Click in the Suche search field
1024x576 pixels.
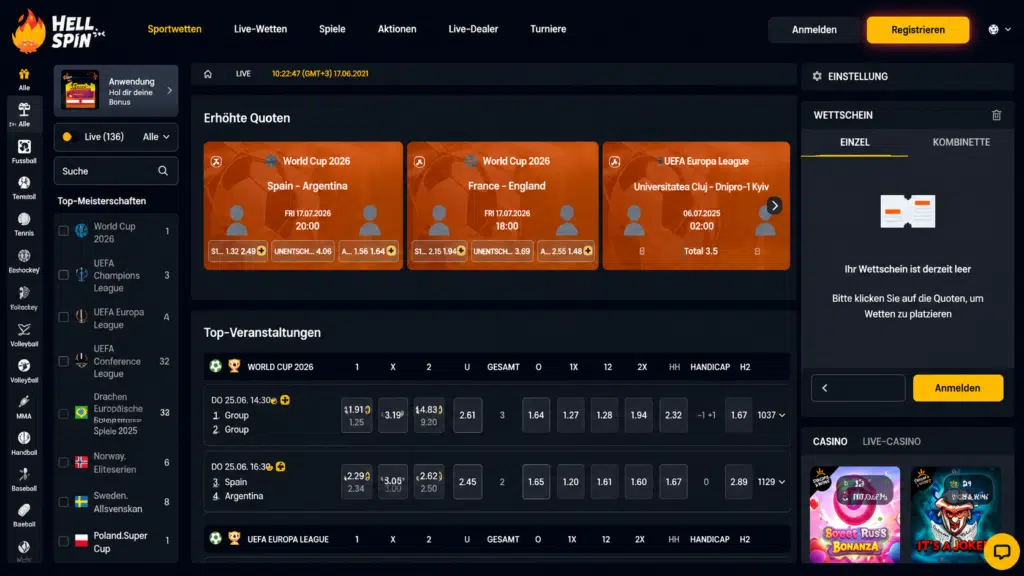tap(116, 171)
